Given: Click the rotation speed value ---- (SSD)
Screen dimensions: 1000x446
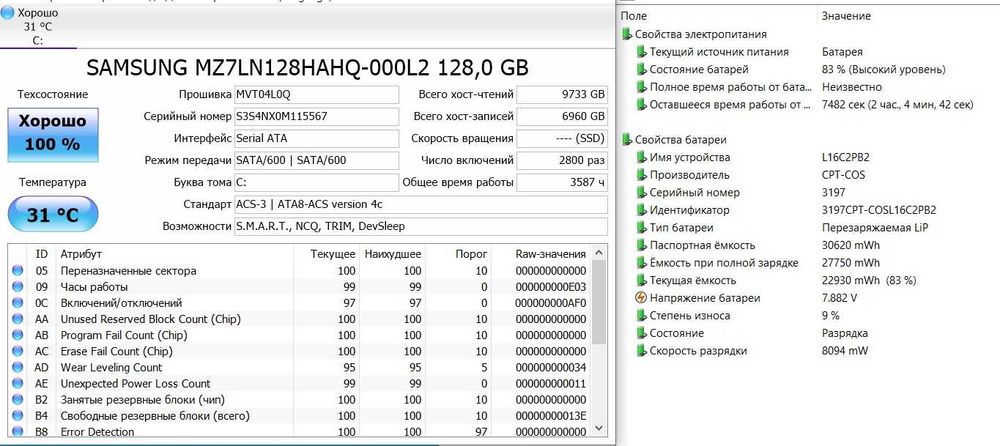Looking at the screenshot, I should pyautogui.click(x=562, y=138).
